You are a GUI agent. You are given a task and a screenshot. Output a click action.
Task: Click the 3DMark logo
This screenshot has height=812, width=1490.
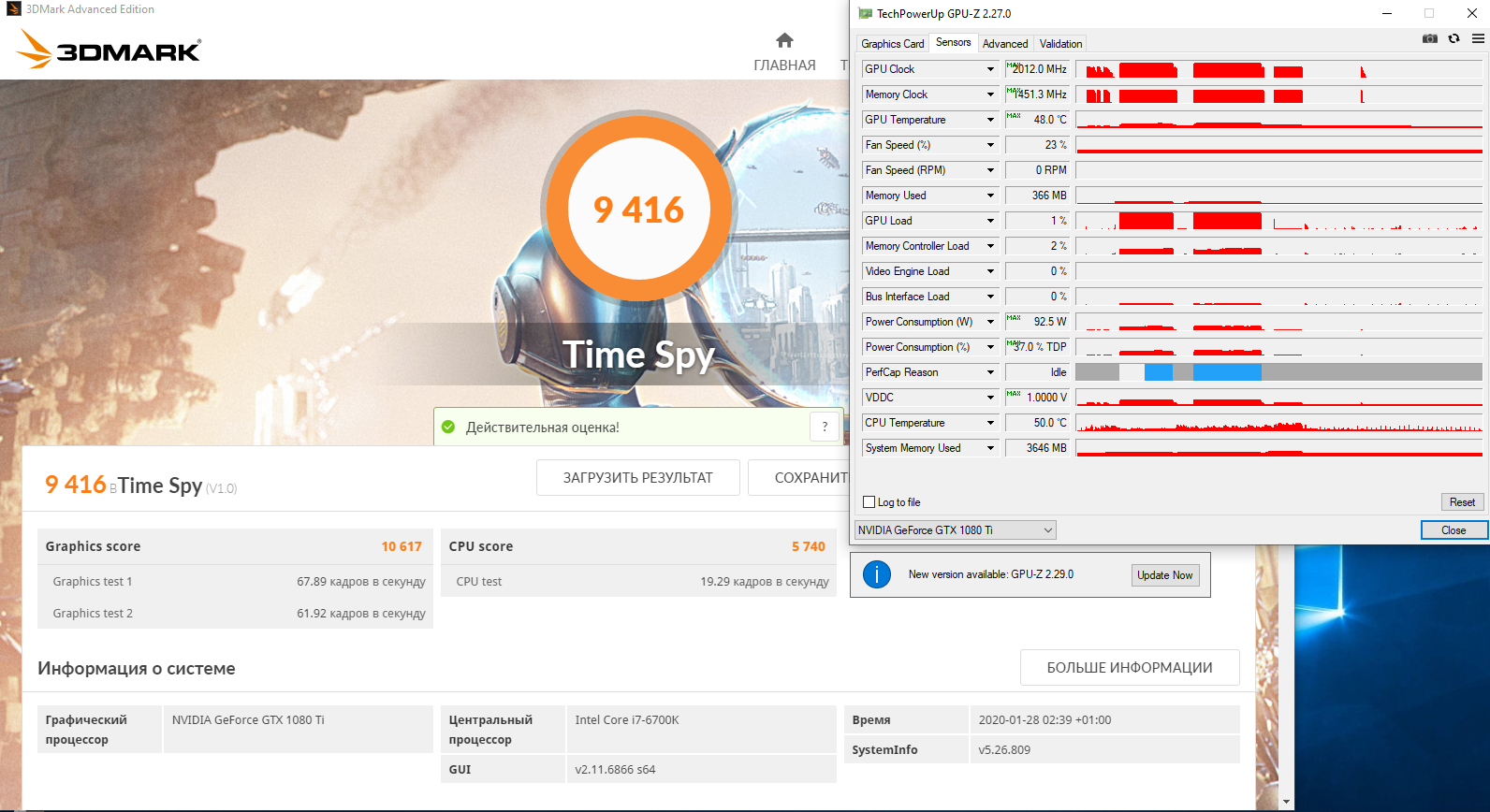[109, 49]
